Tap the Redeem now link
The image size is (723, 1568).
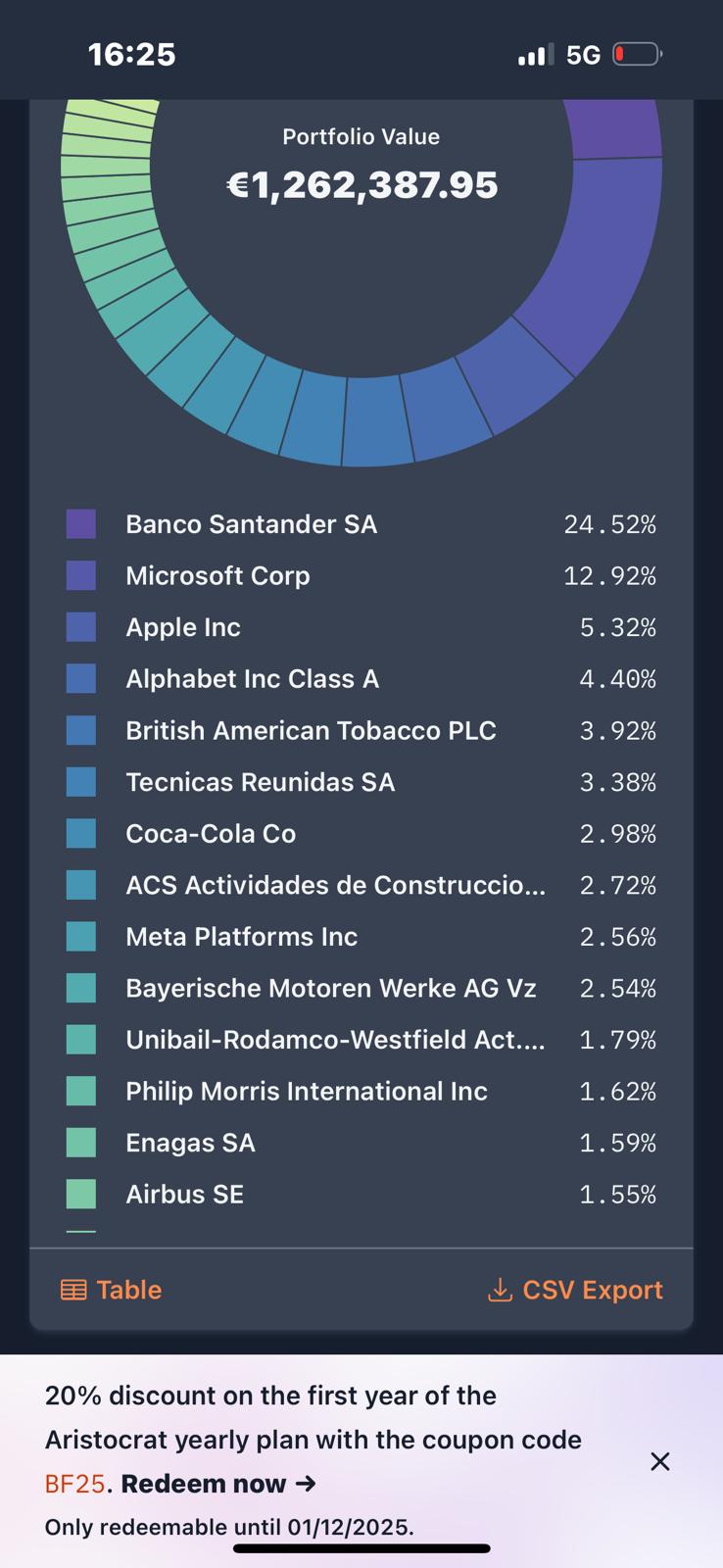pyautogui.click(x=217, y=1484)
